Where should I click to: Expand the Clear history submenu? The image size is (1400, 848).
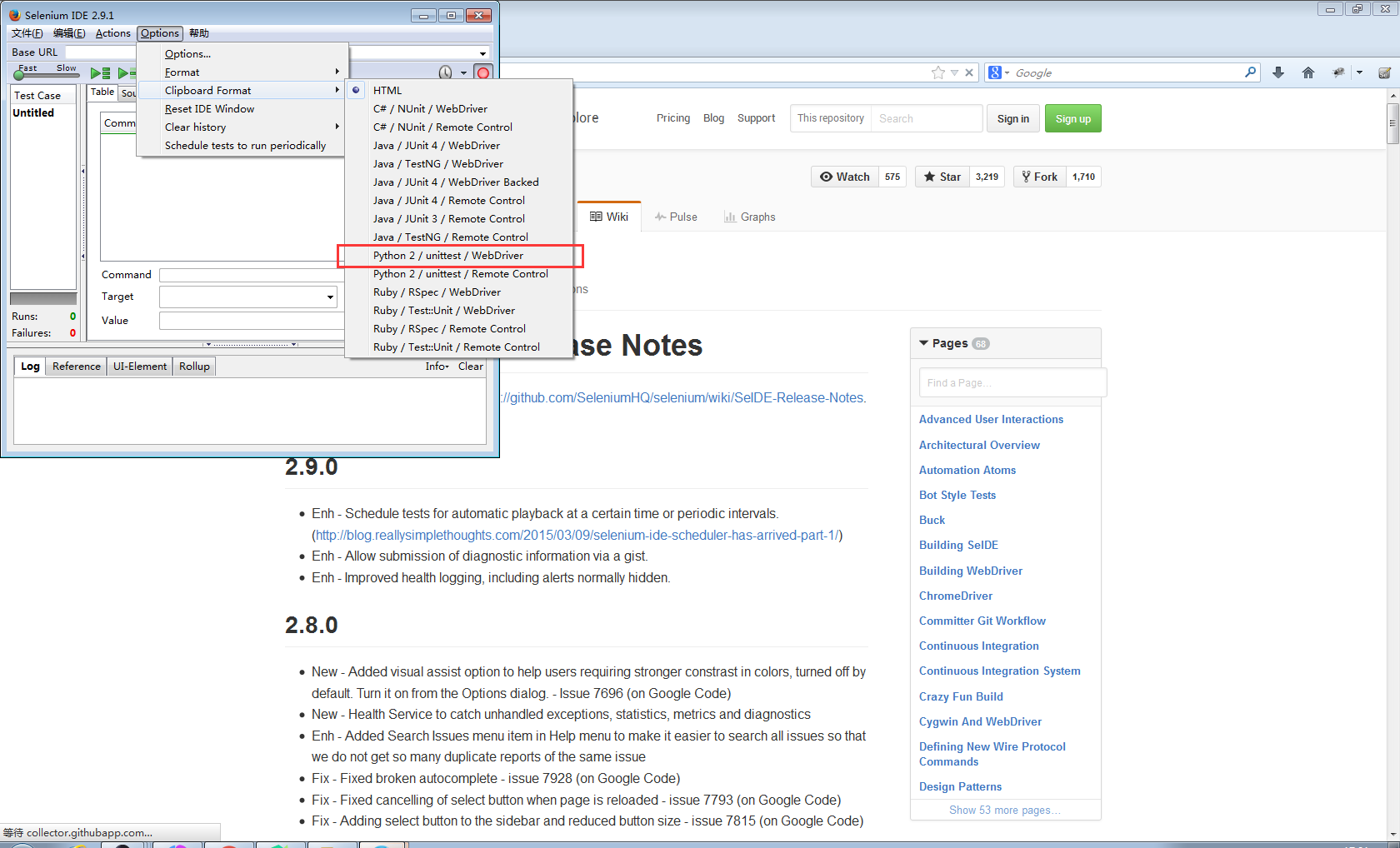click(x=242, y=127)
